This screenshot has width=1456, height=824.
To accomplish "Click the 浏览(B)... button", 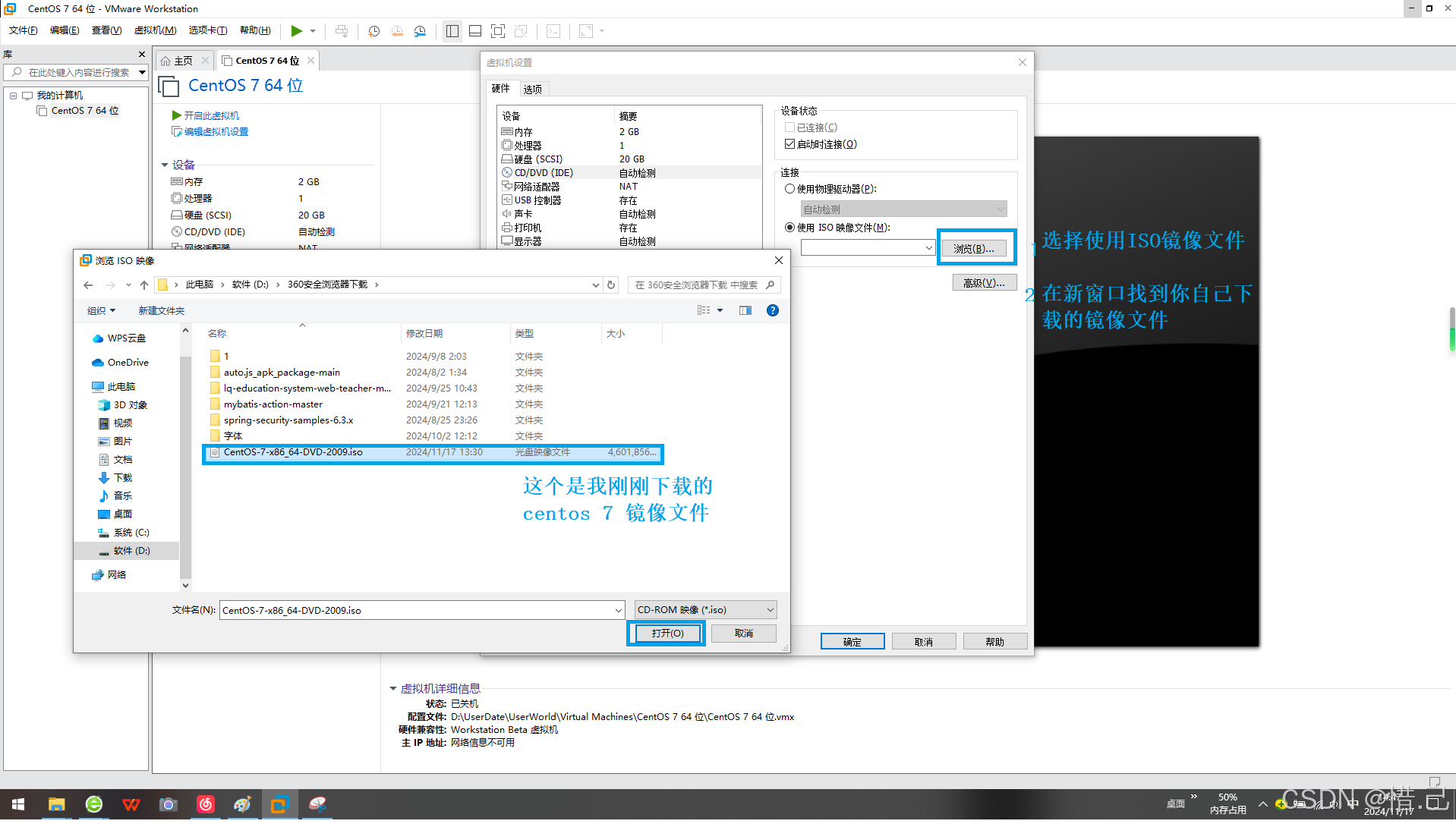I will (x=974, y=249).
